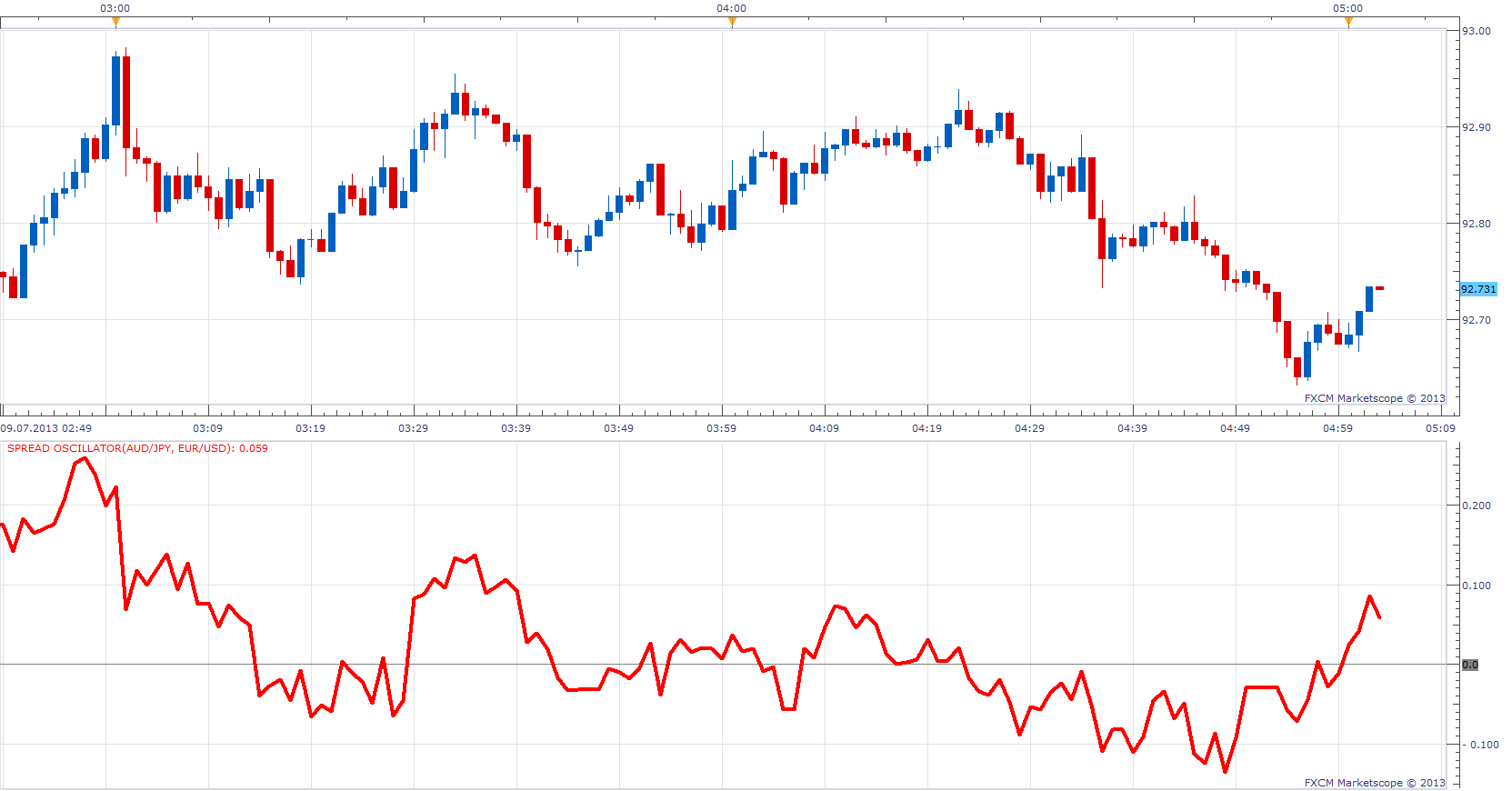Click the orange 05:00 hour marker
Image resolution: width=1512 pixels, height=791 pixels.
point(1348,22)
